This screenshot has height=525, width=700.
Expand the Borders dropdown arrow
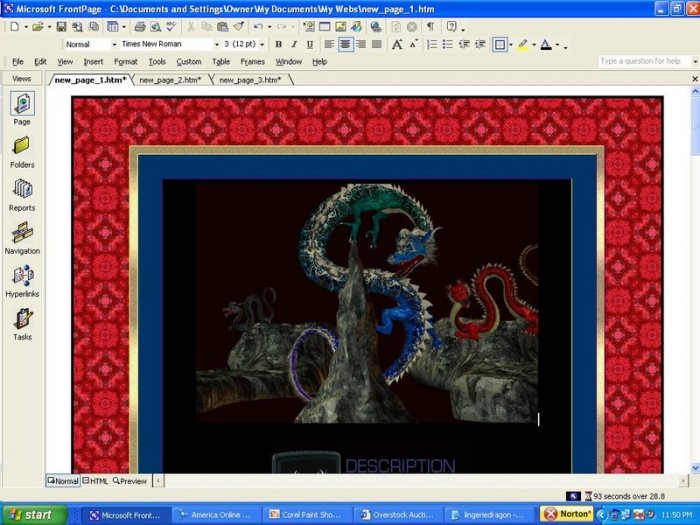pyautogui.click(x=511, y=45)
